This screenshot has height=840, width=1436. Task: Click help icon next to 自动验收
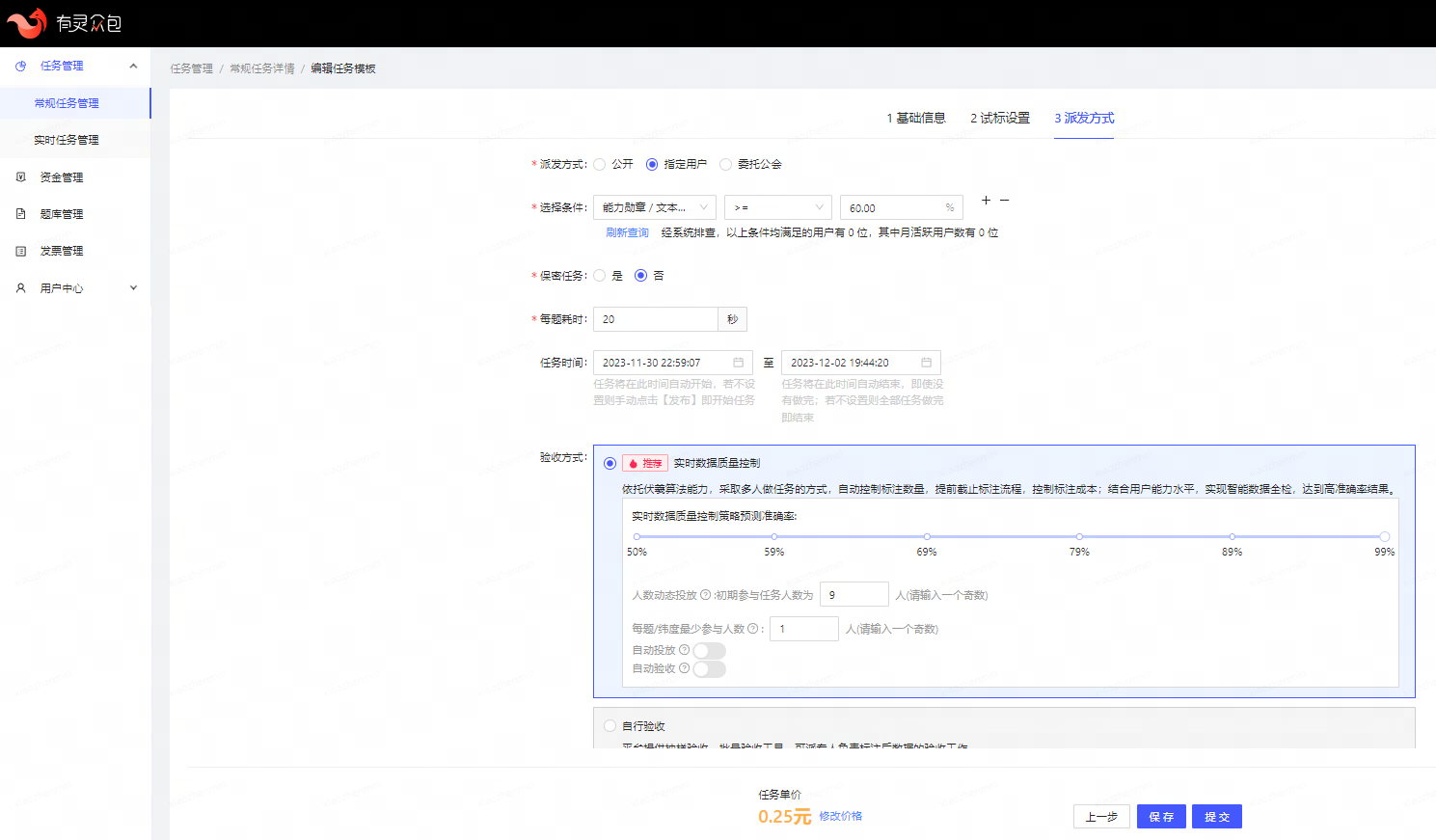(685, 668)
